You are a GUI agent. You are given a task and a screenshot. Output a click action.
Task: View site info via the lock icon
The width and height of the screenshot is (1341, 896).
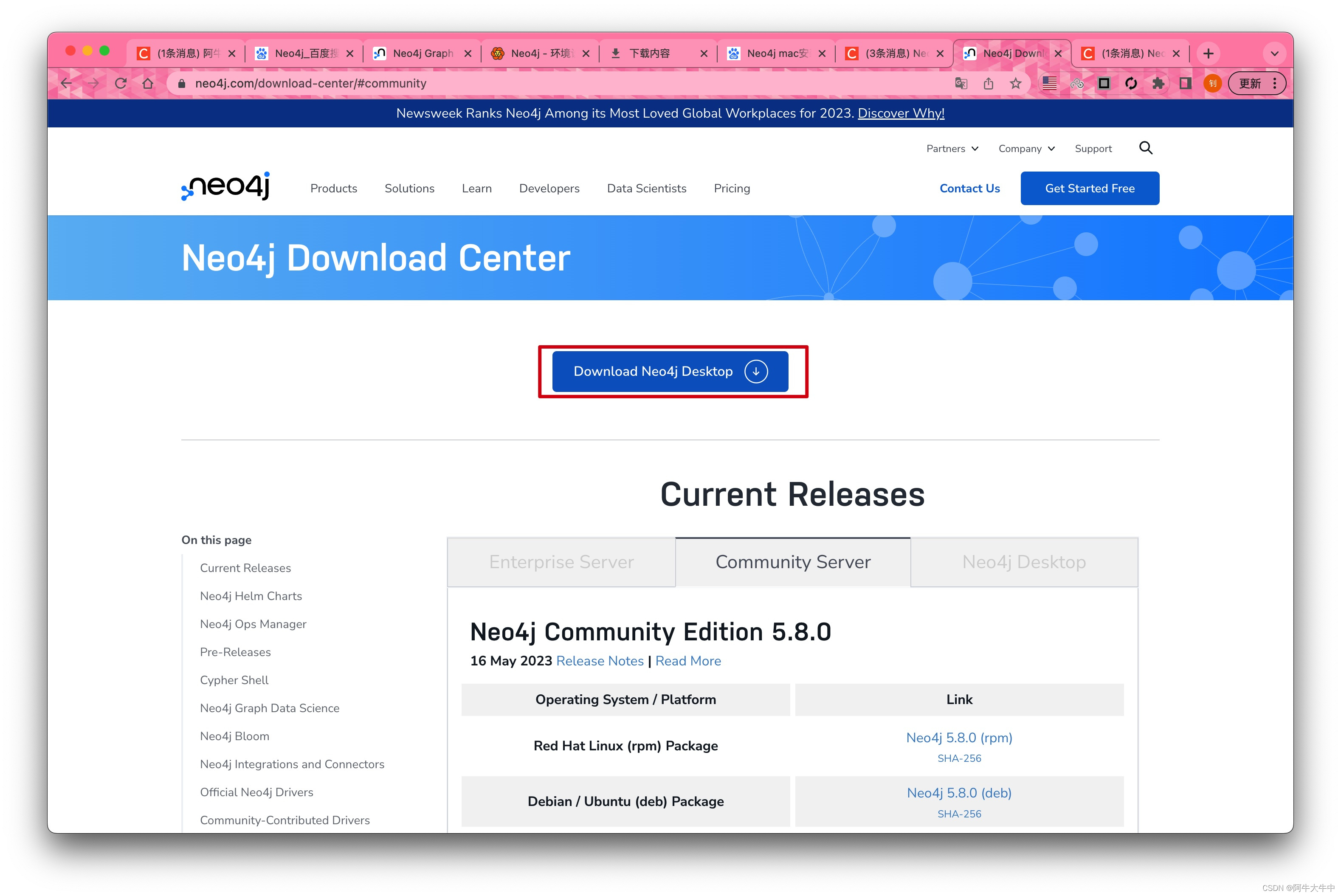(182, 83)
